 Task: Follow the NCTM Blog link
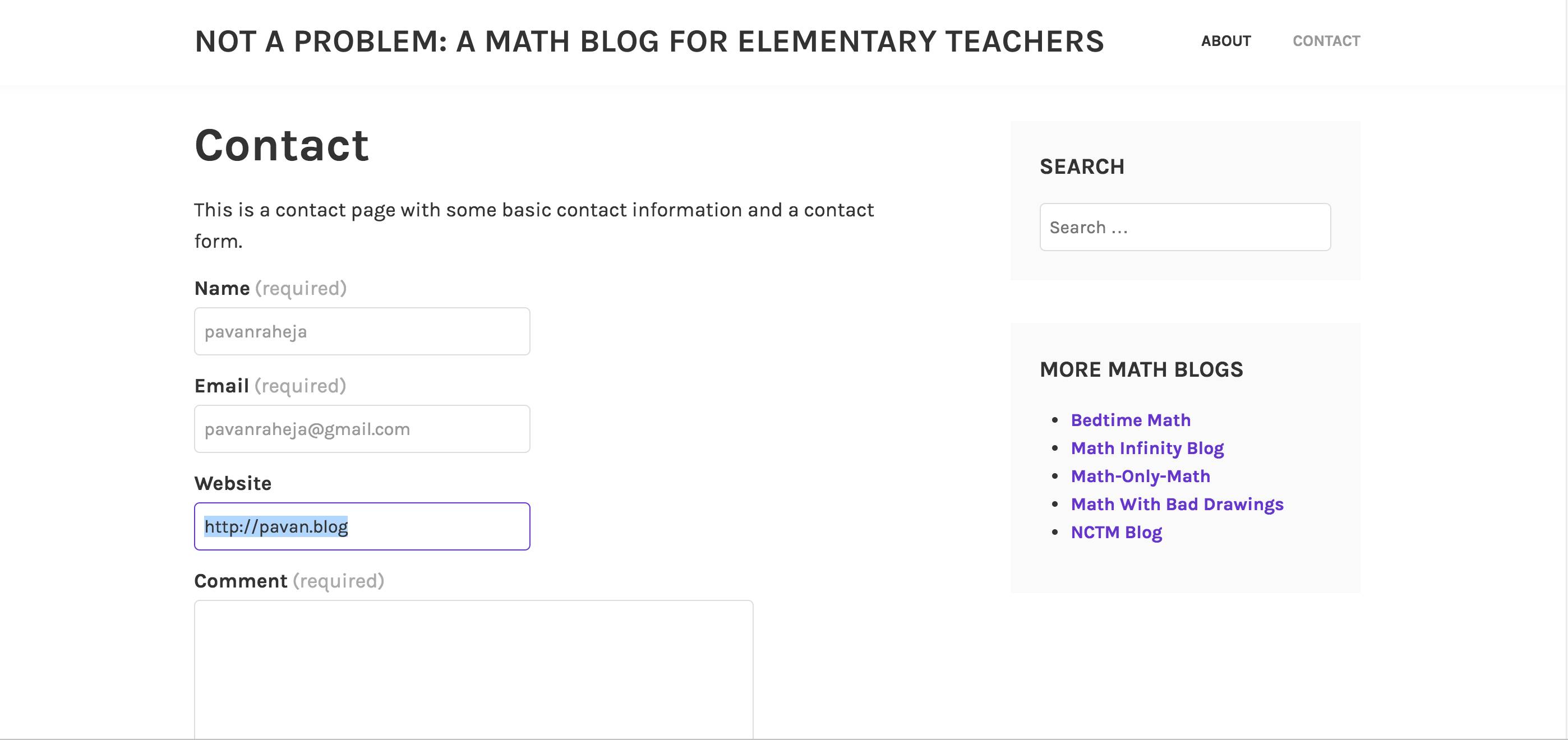[1116, 532]
